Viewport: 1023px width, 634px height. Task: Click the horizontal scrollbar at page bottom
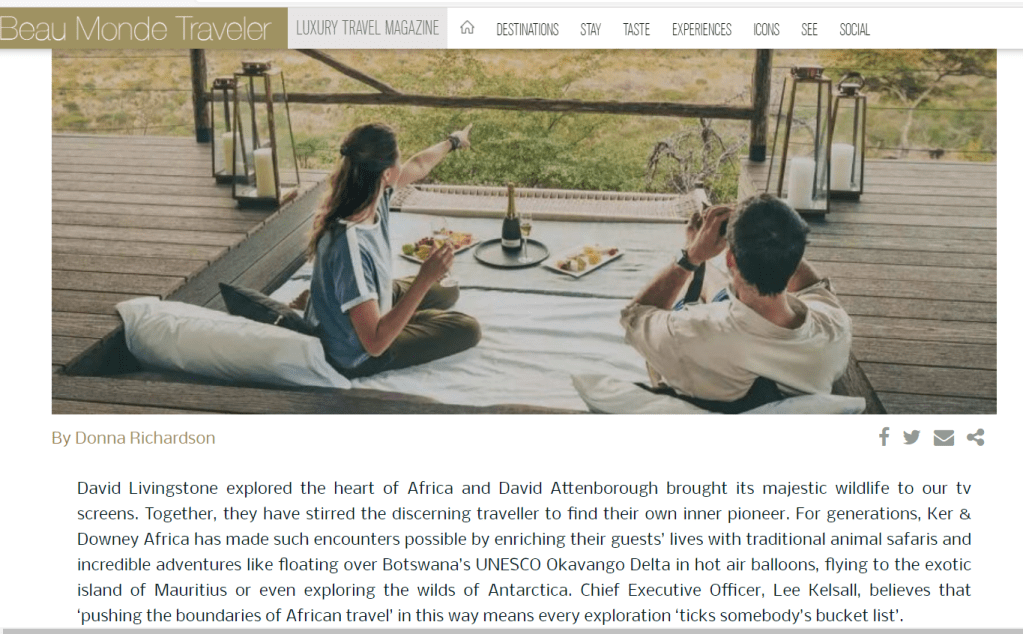click(512, 631)
